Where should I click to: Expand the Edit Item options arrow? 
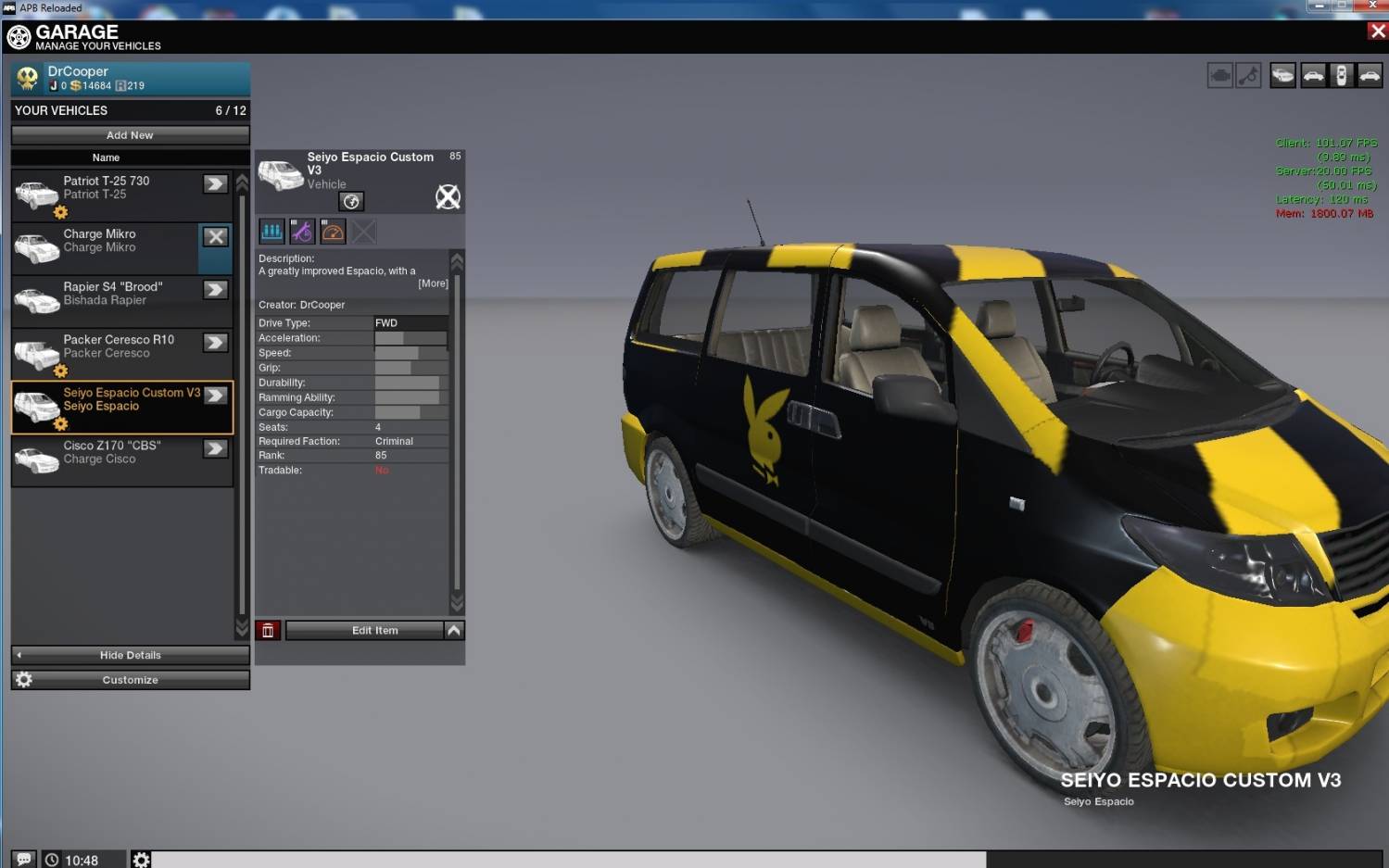point(454,631)
